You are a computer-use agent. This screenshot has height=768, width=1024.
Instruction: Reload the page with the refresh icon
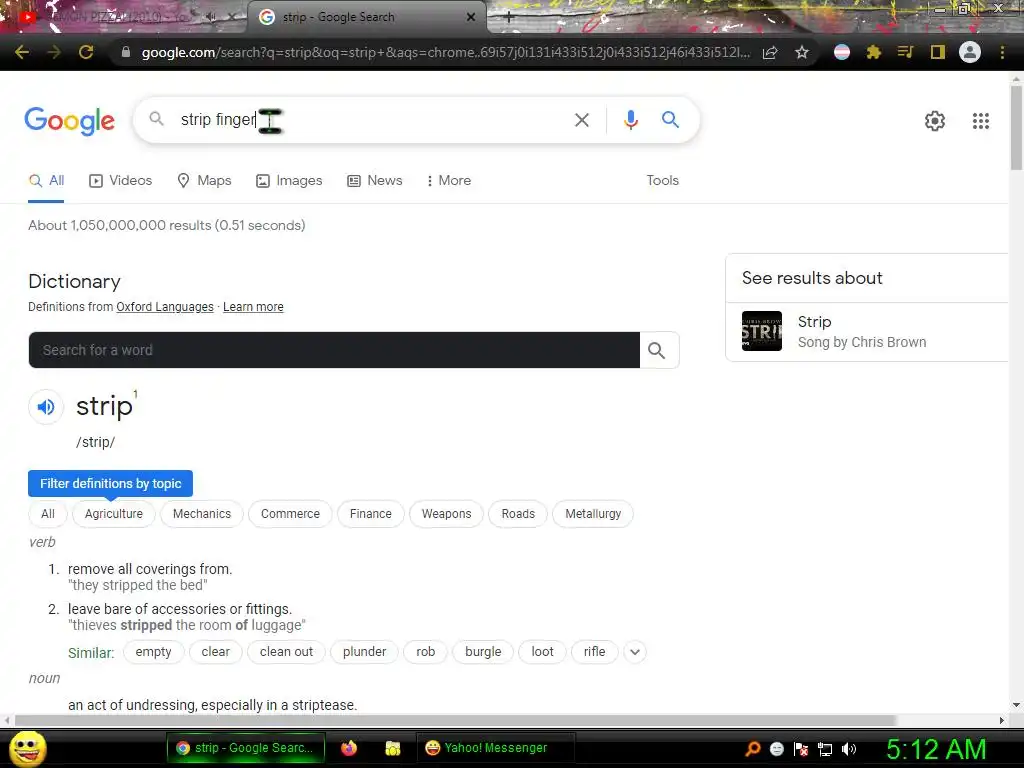coord(86,52)
